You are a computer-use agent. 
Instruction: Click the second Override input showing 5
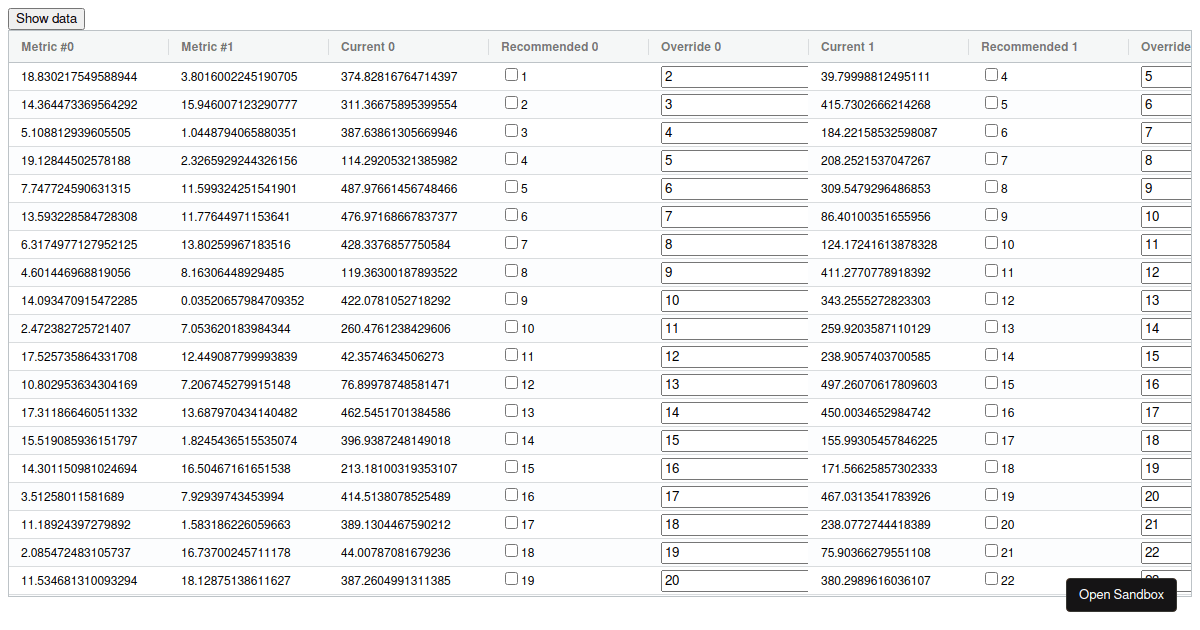pyautogui.click(x=1166, y=76)
